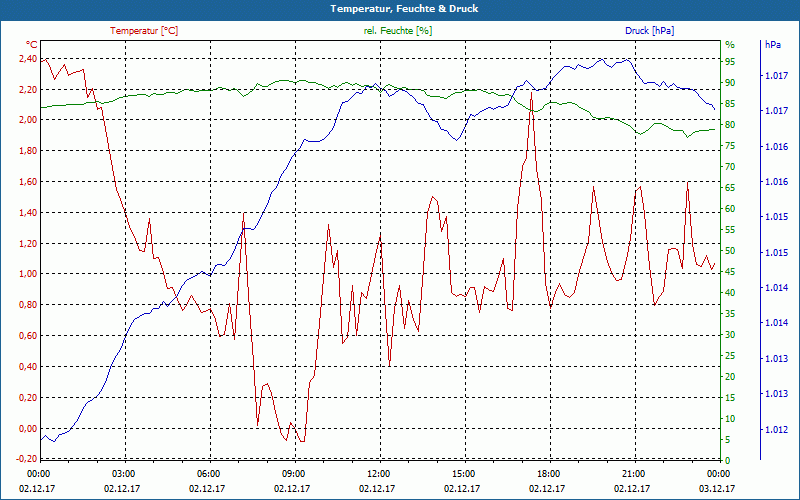Click the blue 'hPa' unit label on the pressure axis
Image resolution: width=800 pixels, height=500 pixels.
point(773,44)
